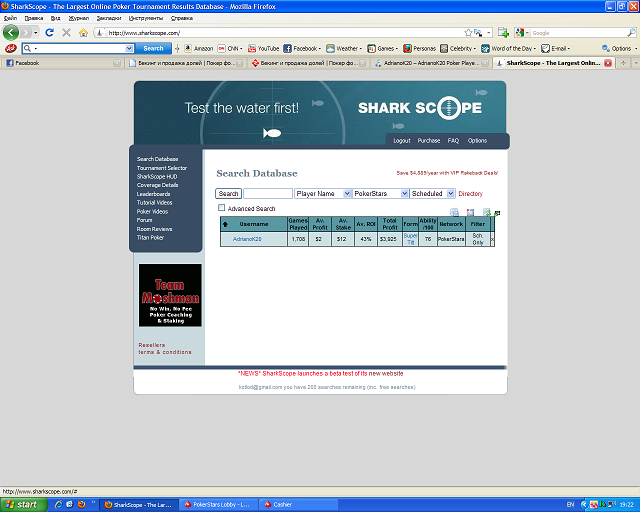Click the player name search input
Viewport: 640px width, 512px height.
(x=268, y=194)
